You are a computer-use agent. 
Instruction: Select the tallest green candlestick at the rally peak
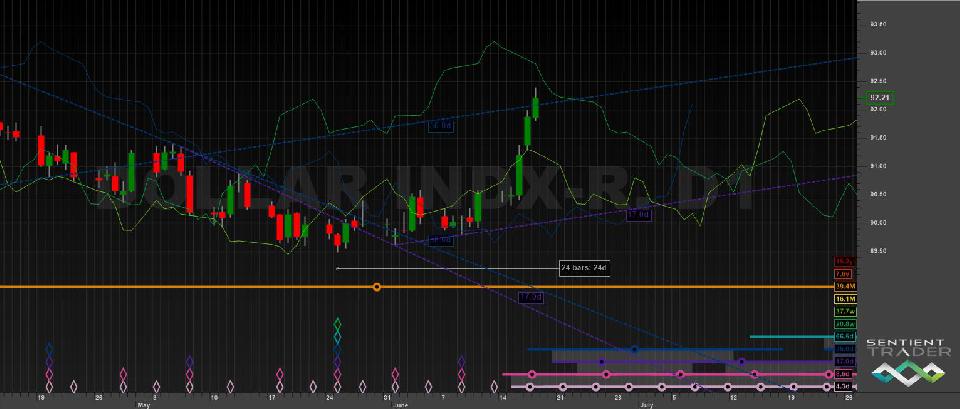coord(526,130)
